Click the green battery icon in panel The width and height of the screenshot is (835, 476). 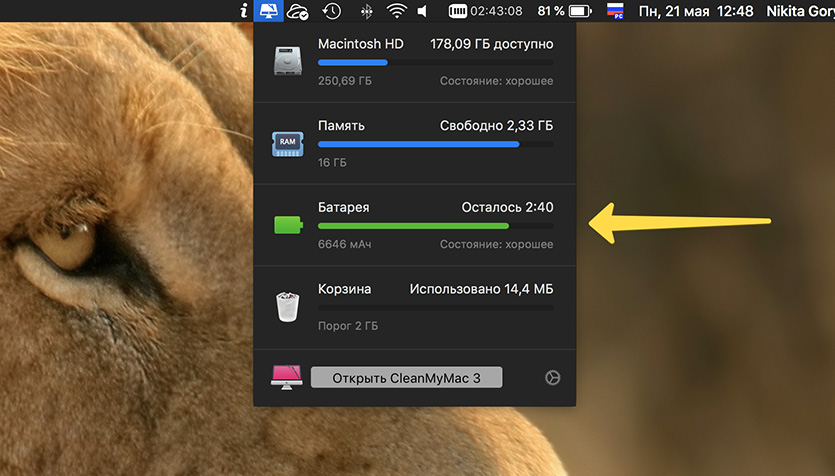288,225
